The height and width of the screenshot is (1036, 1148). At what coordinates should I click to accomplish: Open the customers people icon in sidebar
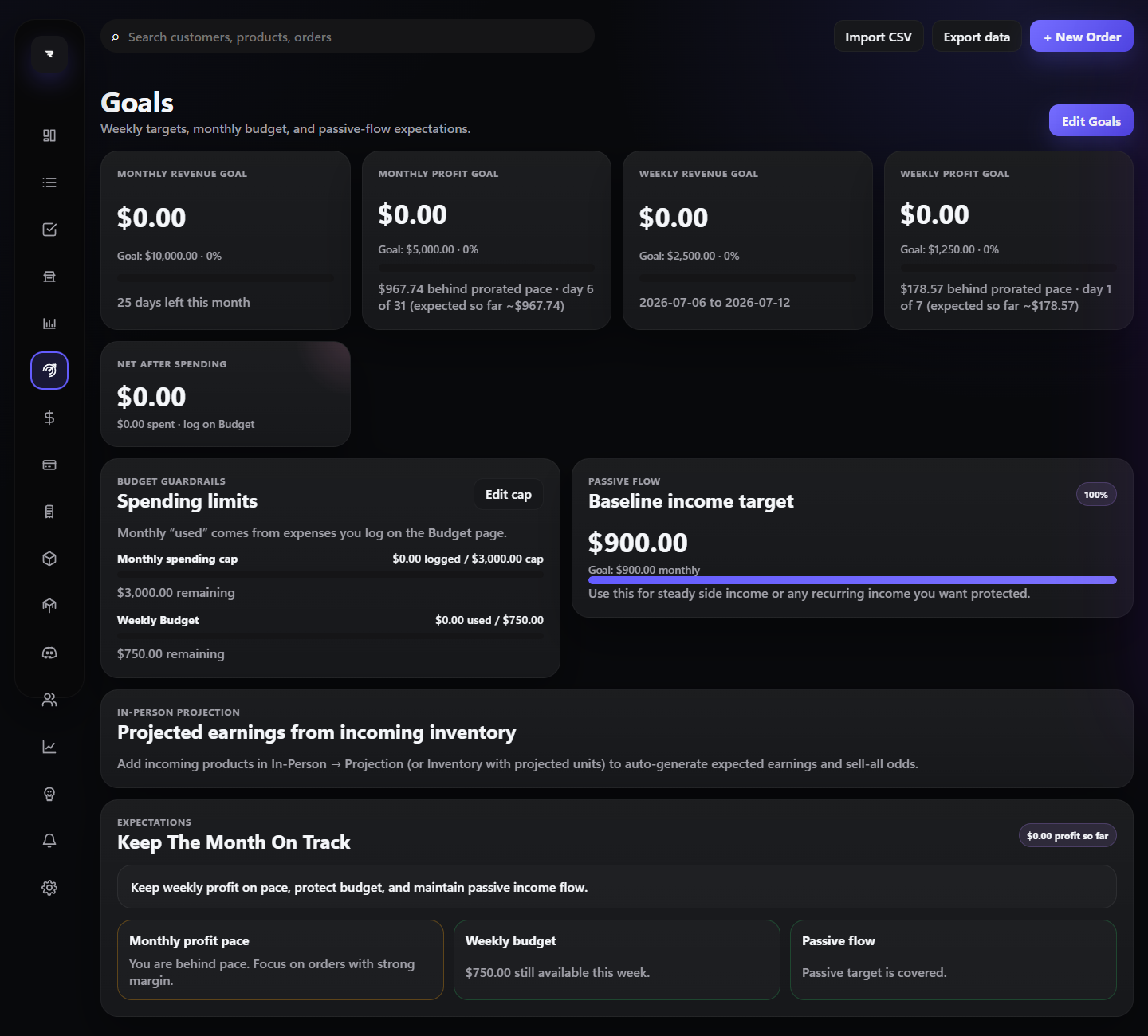pos(49,700)
